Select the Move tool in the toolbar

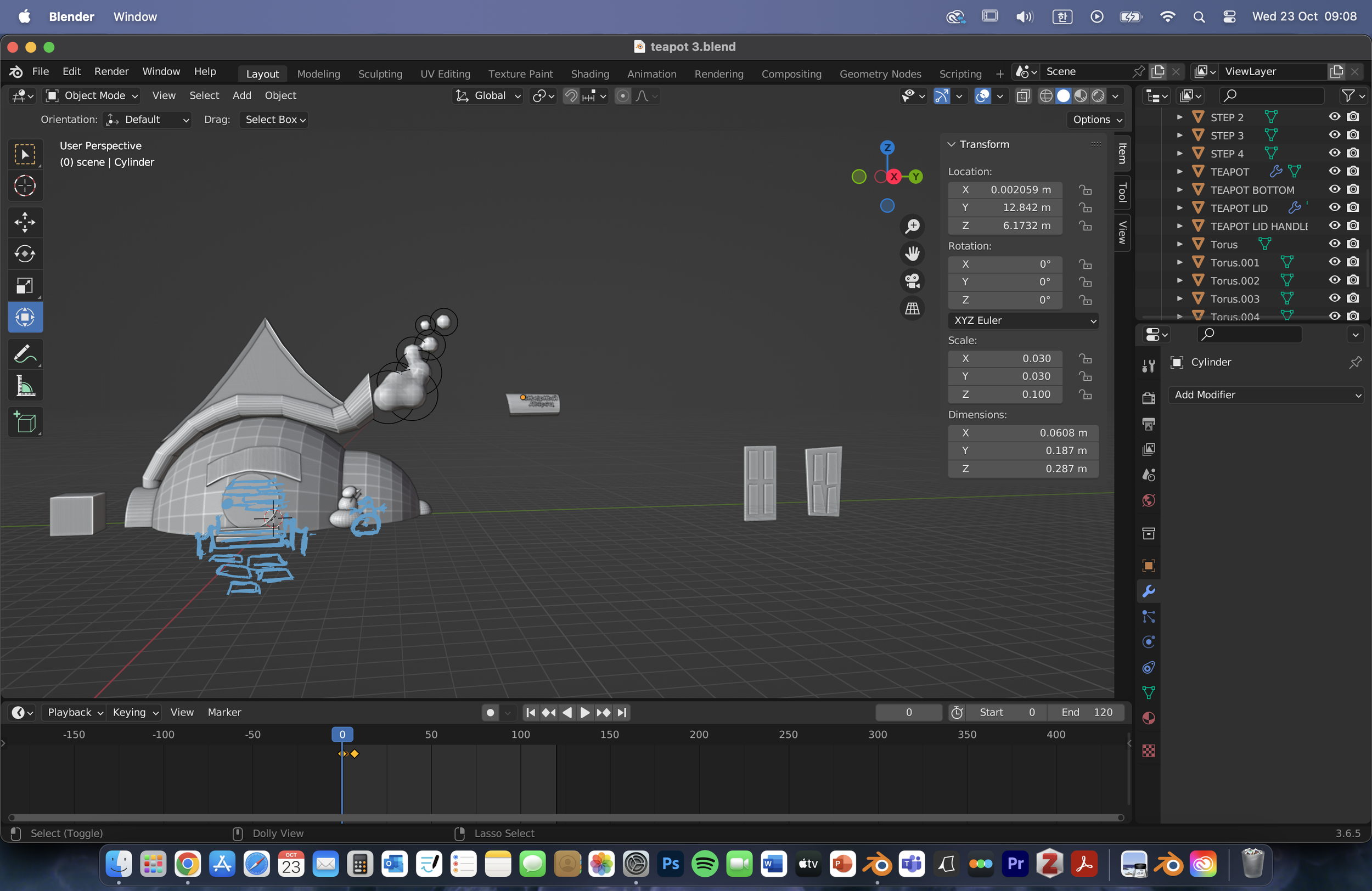point(25,222)
